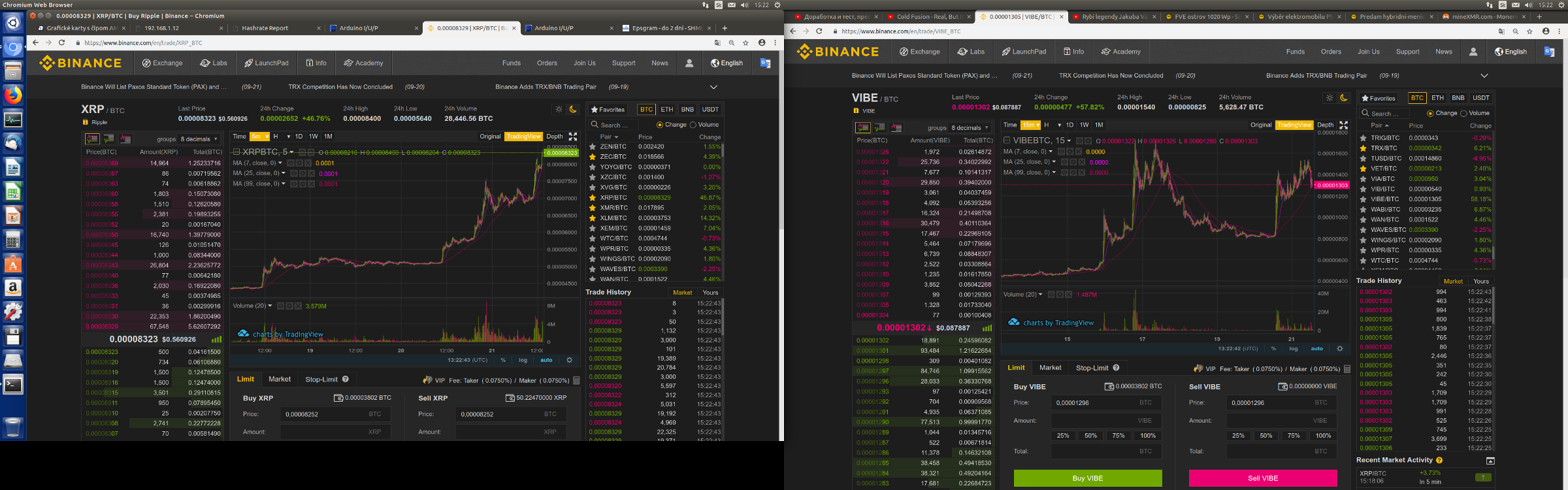Click Stop-Limit help icon in VIBE window
This screenshot has width=1568, height=490.
[1116, 368]
